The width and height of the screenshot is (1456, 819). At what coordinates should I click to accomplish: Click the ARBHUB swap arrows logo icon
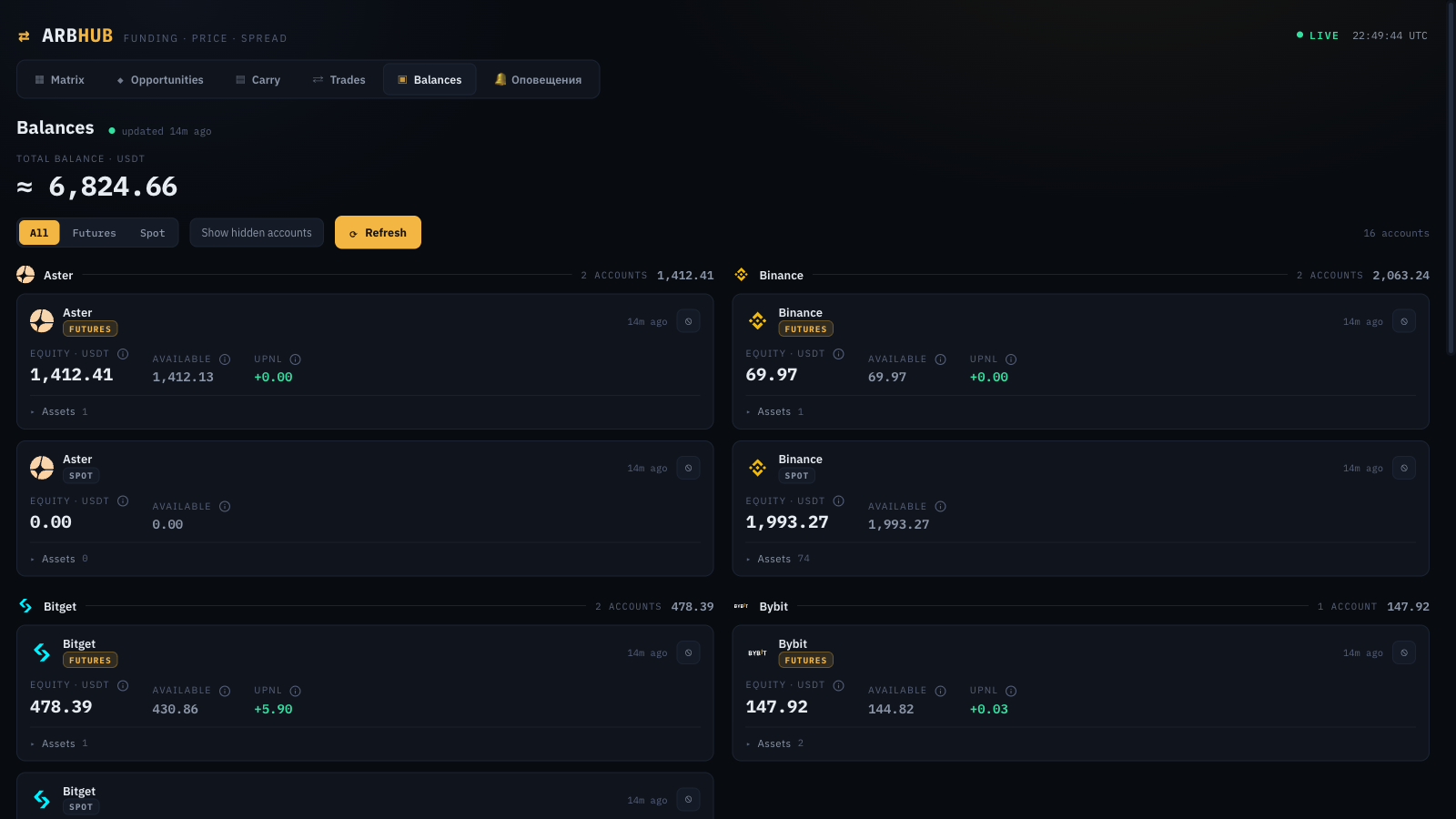click(x=24, y=36)
